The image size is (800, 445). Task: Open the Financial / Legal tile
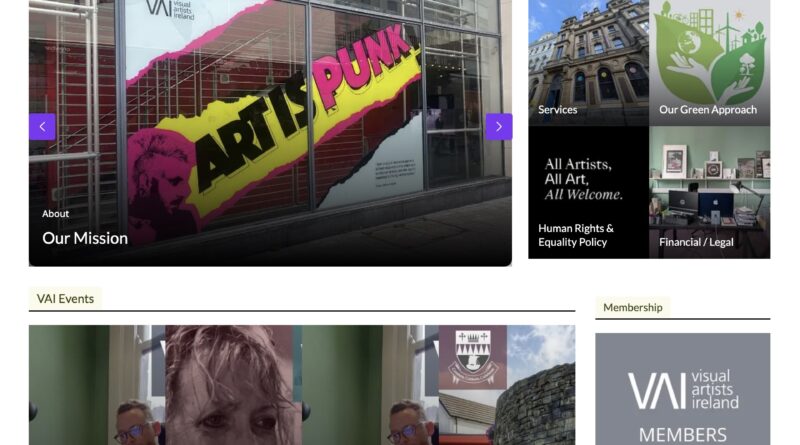coord(709,192)
